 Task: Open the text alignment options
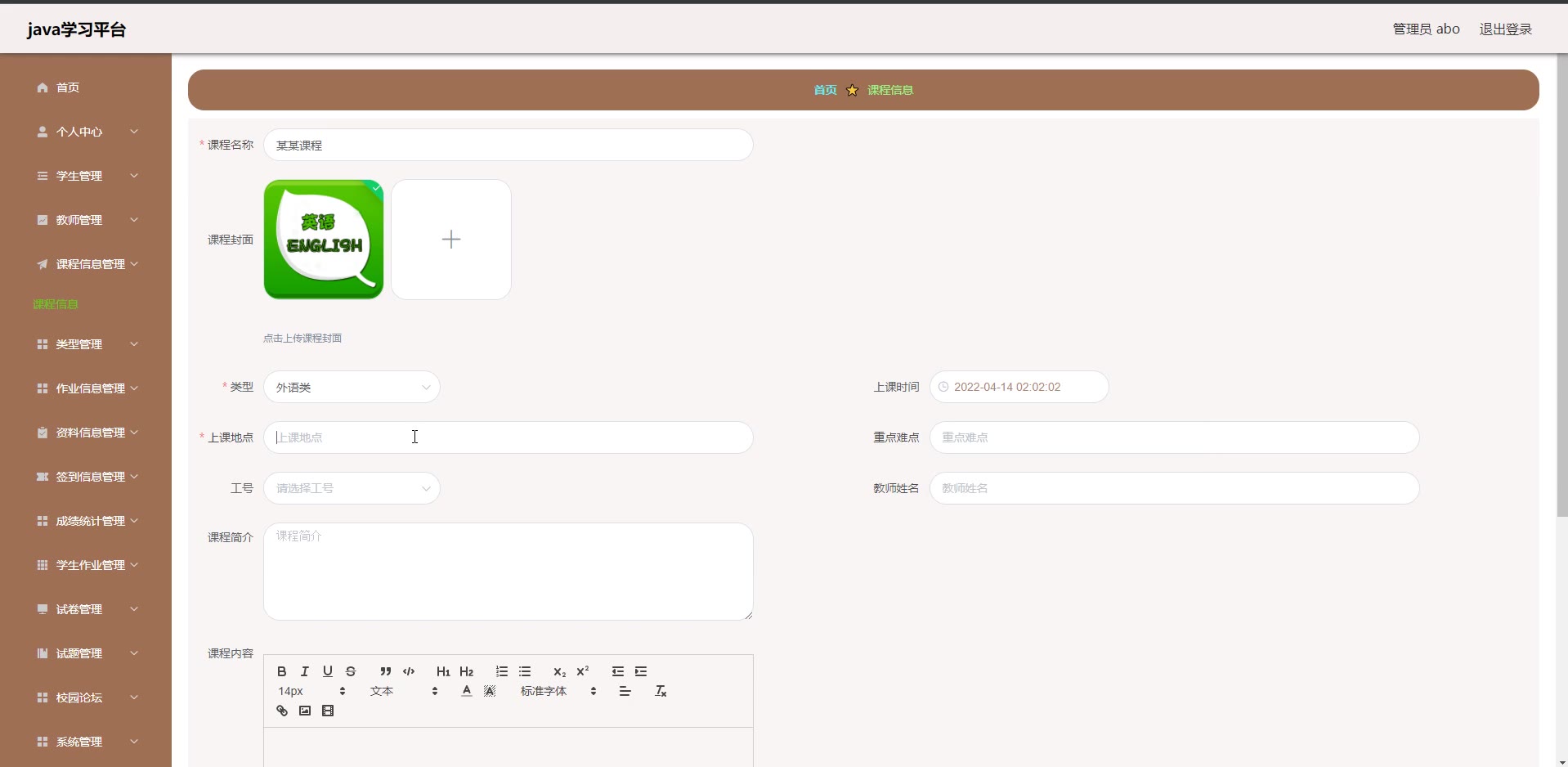625,691
